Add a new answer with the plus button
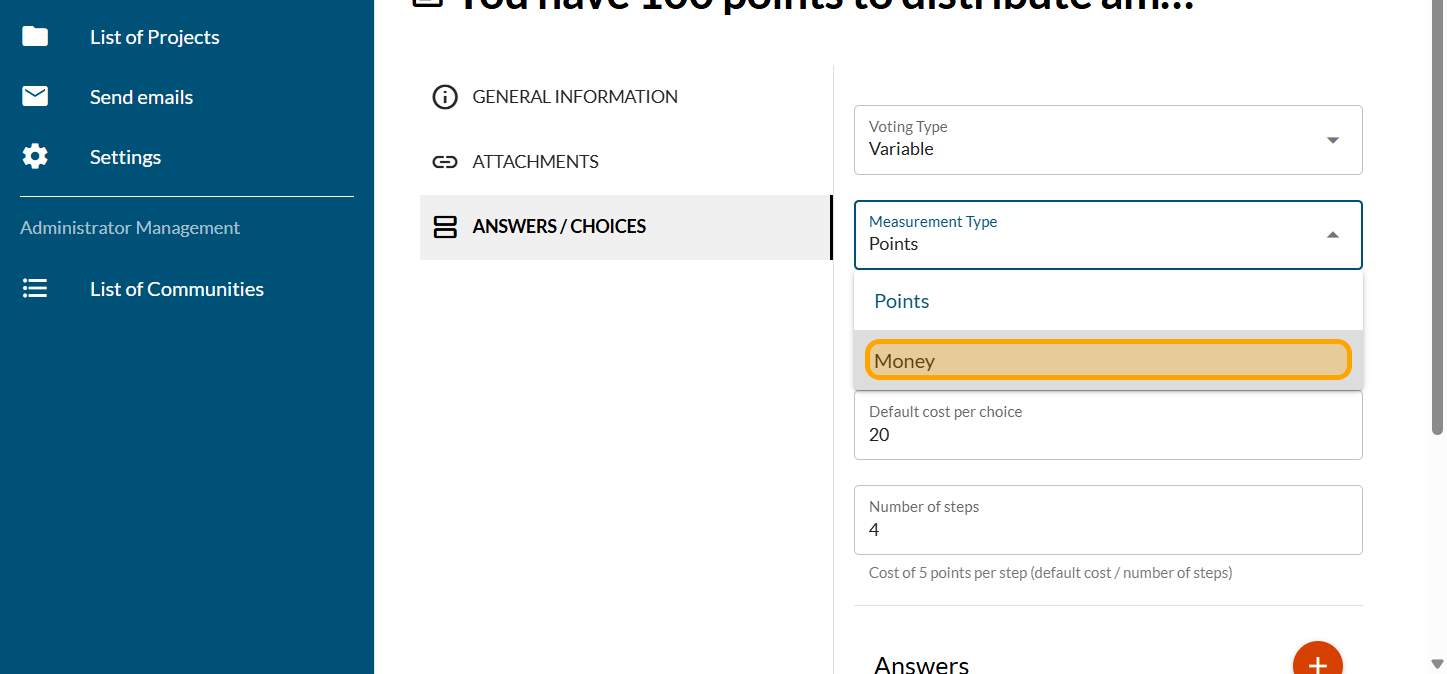Viewport: 1447px width, 674px height. [1317, 663]
